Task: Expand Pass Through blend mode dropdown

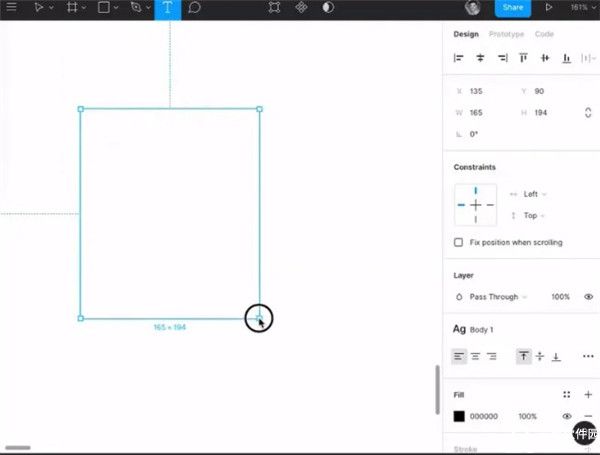Action: 497,297
